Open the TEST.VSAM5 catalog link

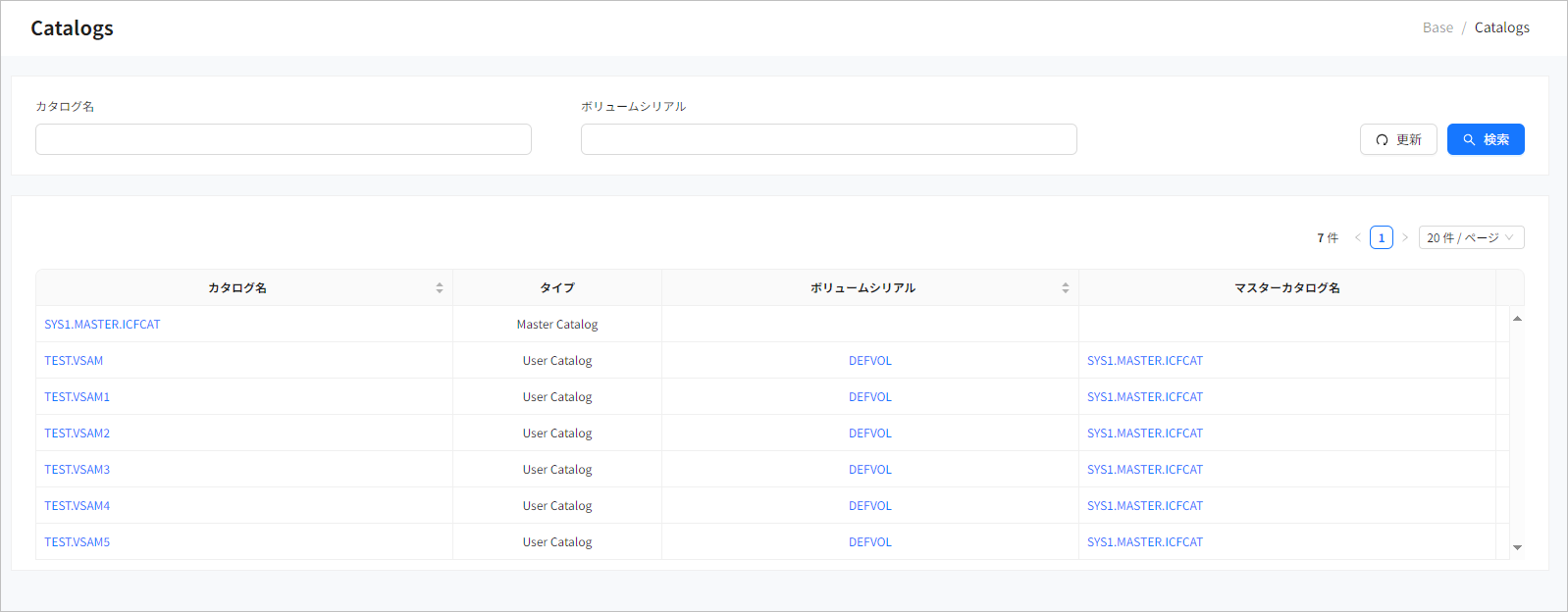[78, 542]
